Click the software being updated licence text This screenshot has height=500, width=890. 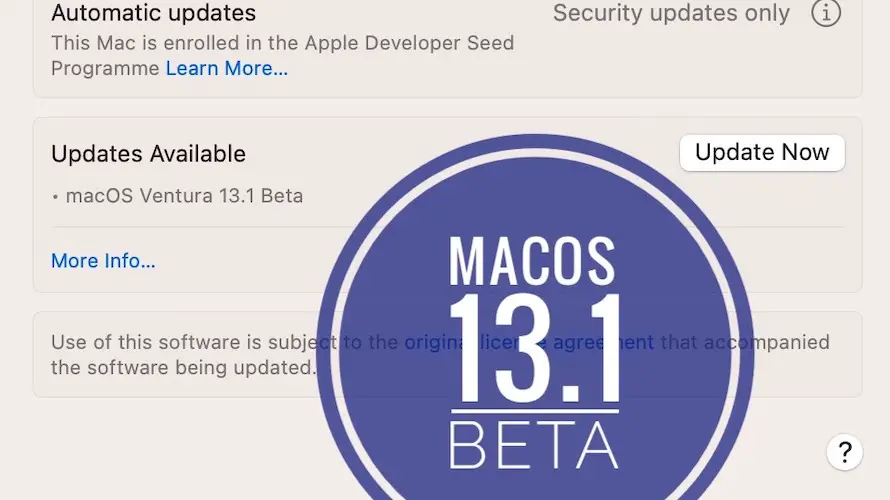click(x=183, y=367)
